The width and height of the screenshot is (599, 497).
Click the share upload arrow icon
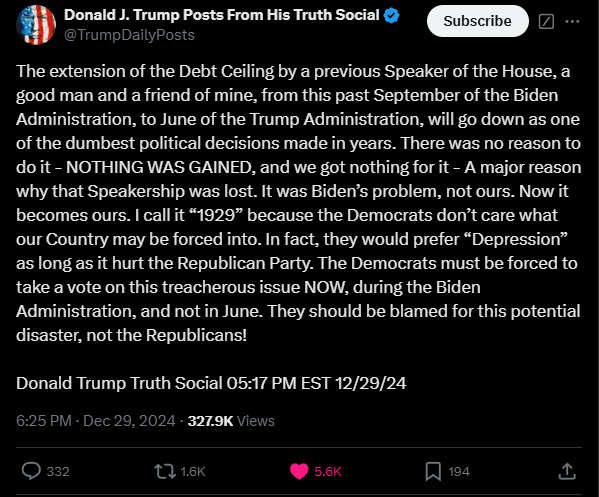click(567, 471)
